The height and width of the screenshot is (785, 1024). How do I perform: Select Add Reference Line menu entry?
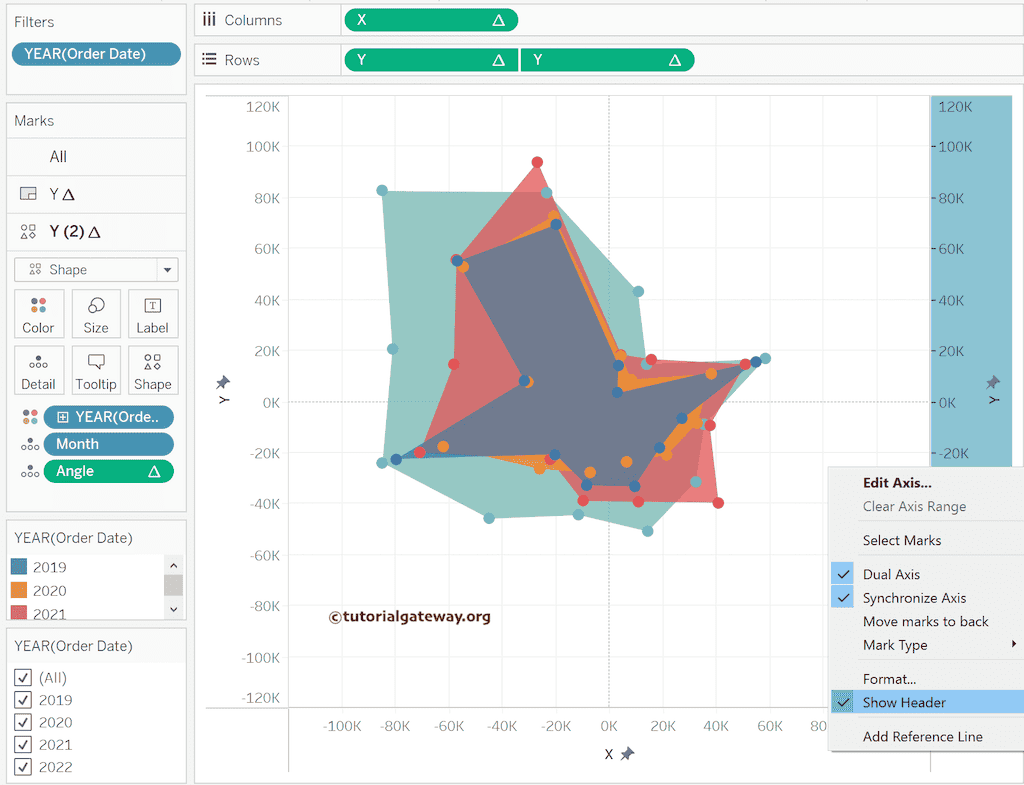click(922, 737)
